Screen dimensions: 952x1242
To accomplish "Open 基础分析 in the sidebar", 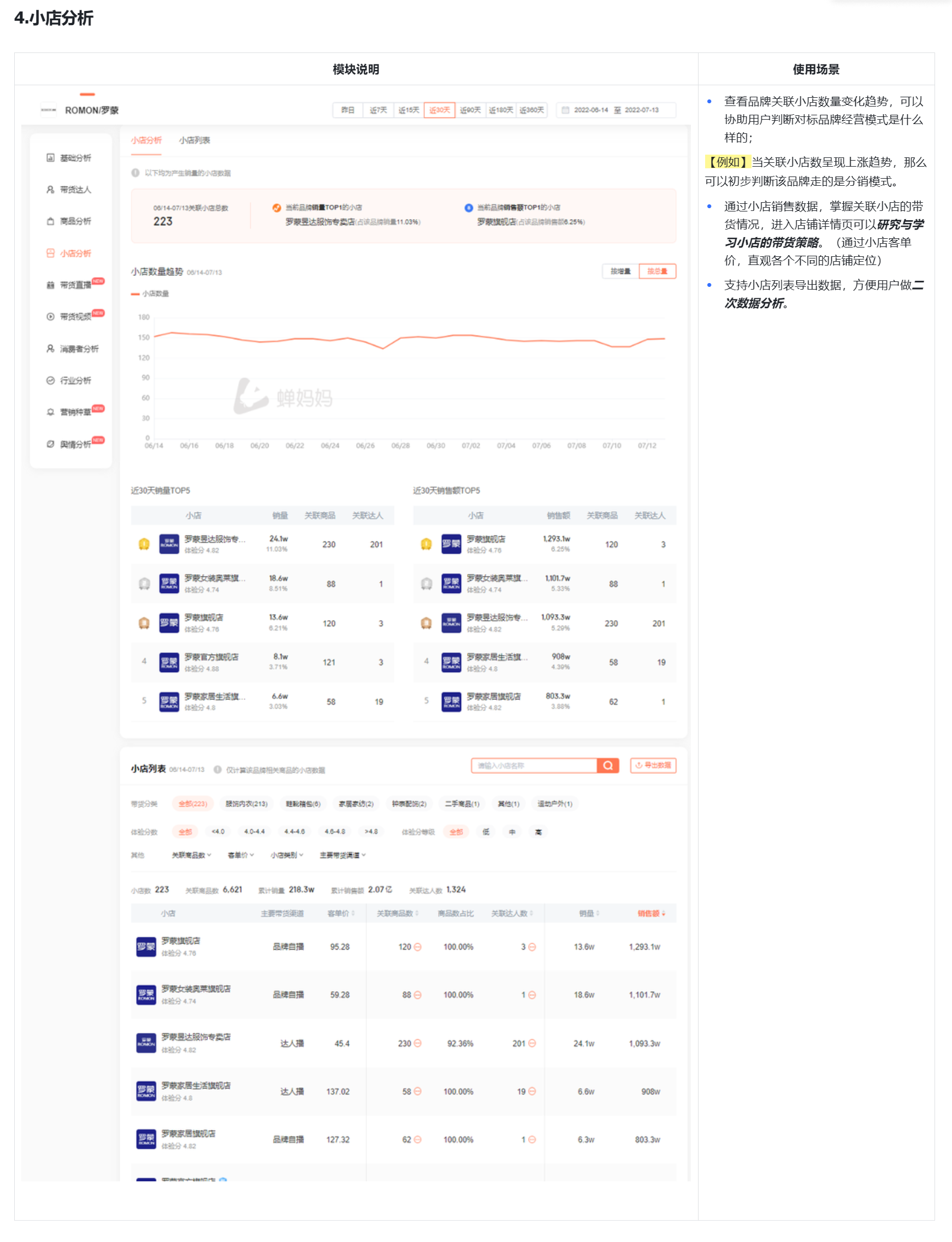I will (x=69, y=157).
